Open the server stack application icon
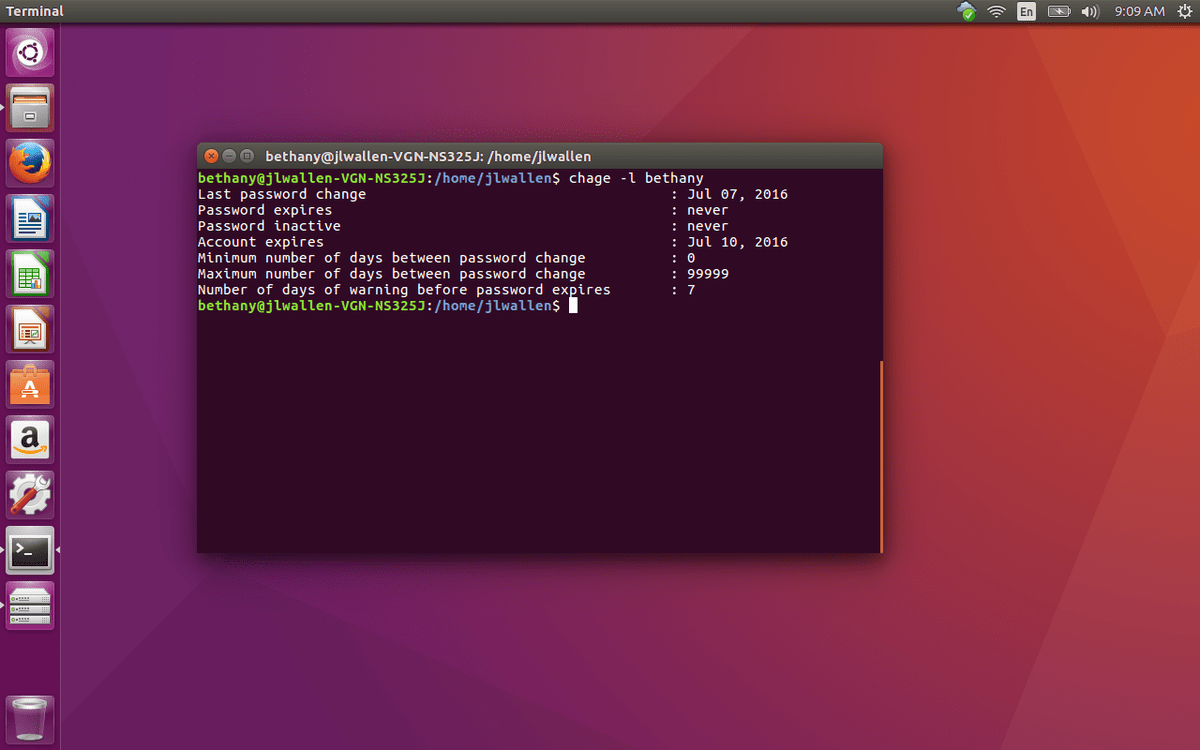 tap(30, 604)
